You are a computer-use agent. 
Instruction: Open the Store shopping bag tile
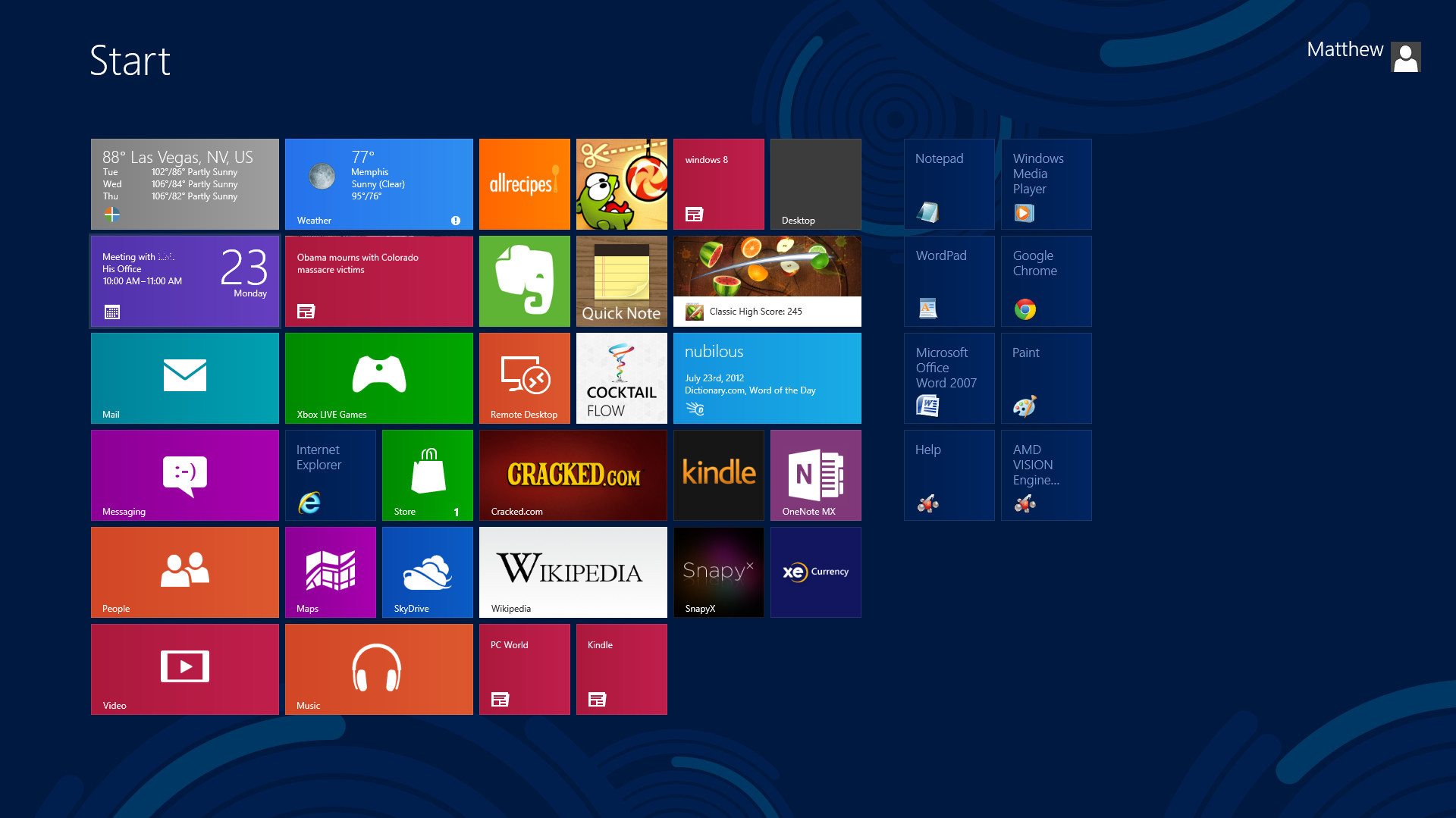coord(427,475)
